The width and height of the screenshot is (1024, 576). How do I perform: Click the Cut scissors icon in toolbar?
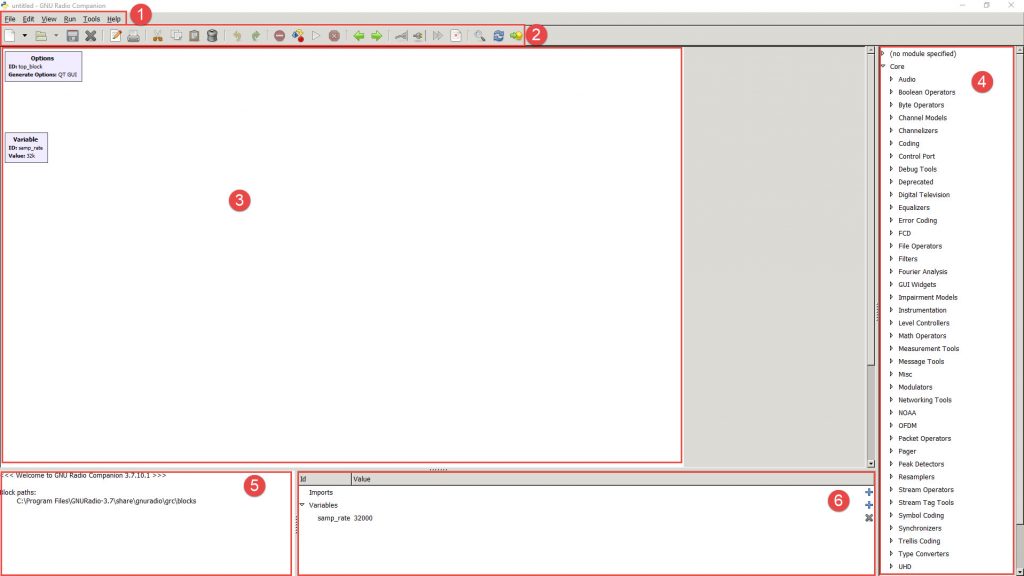[x=157, y=36]
